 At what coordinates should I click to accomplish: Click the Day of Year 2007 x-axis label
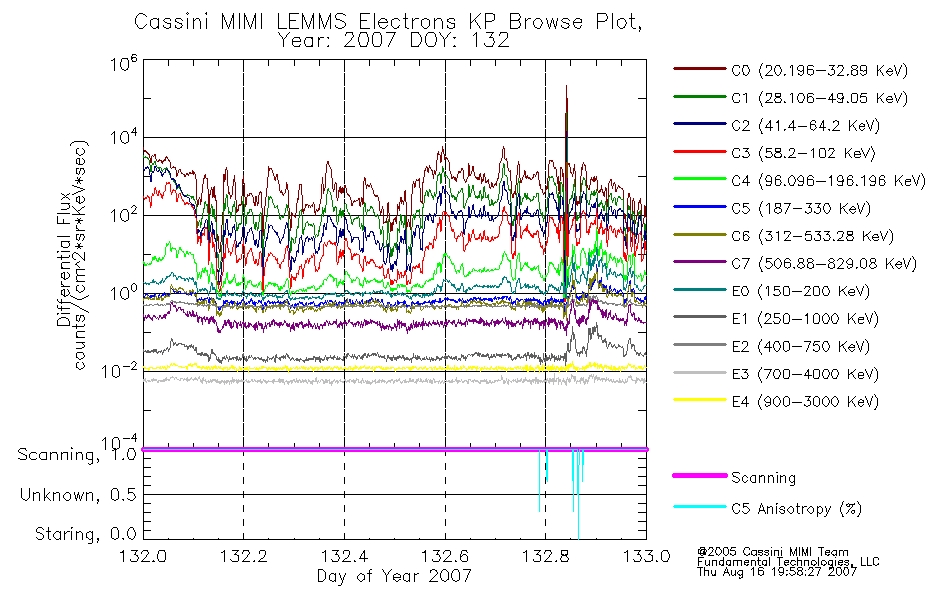pos(394,575)
